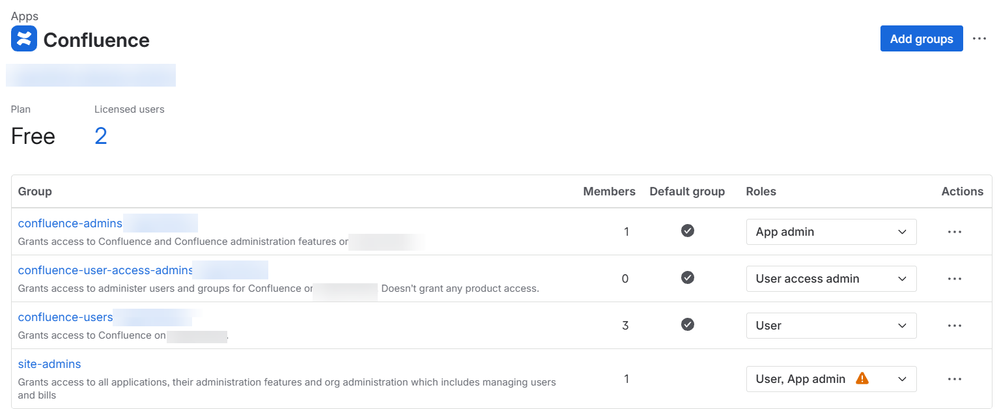Open the User role dropdown for confluence-users
Screen dimensions: 999x409
pos(831,326)
